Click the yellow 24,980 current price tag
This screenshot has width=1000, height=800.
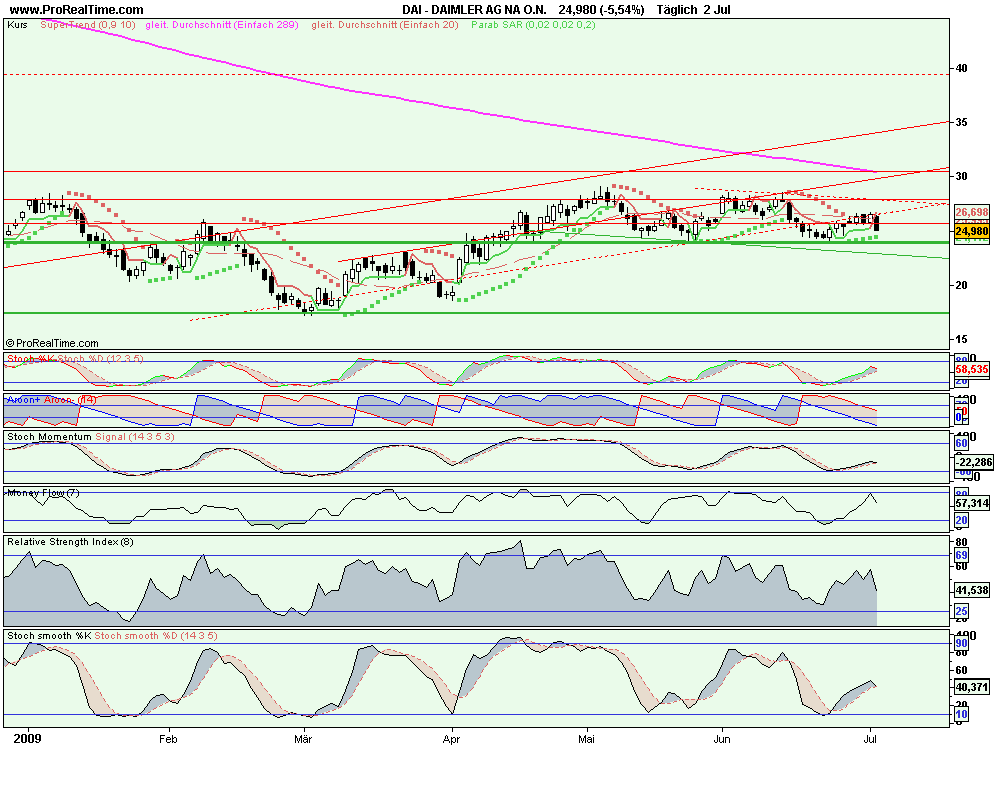click(972, 232)
